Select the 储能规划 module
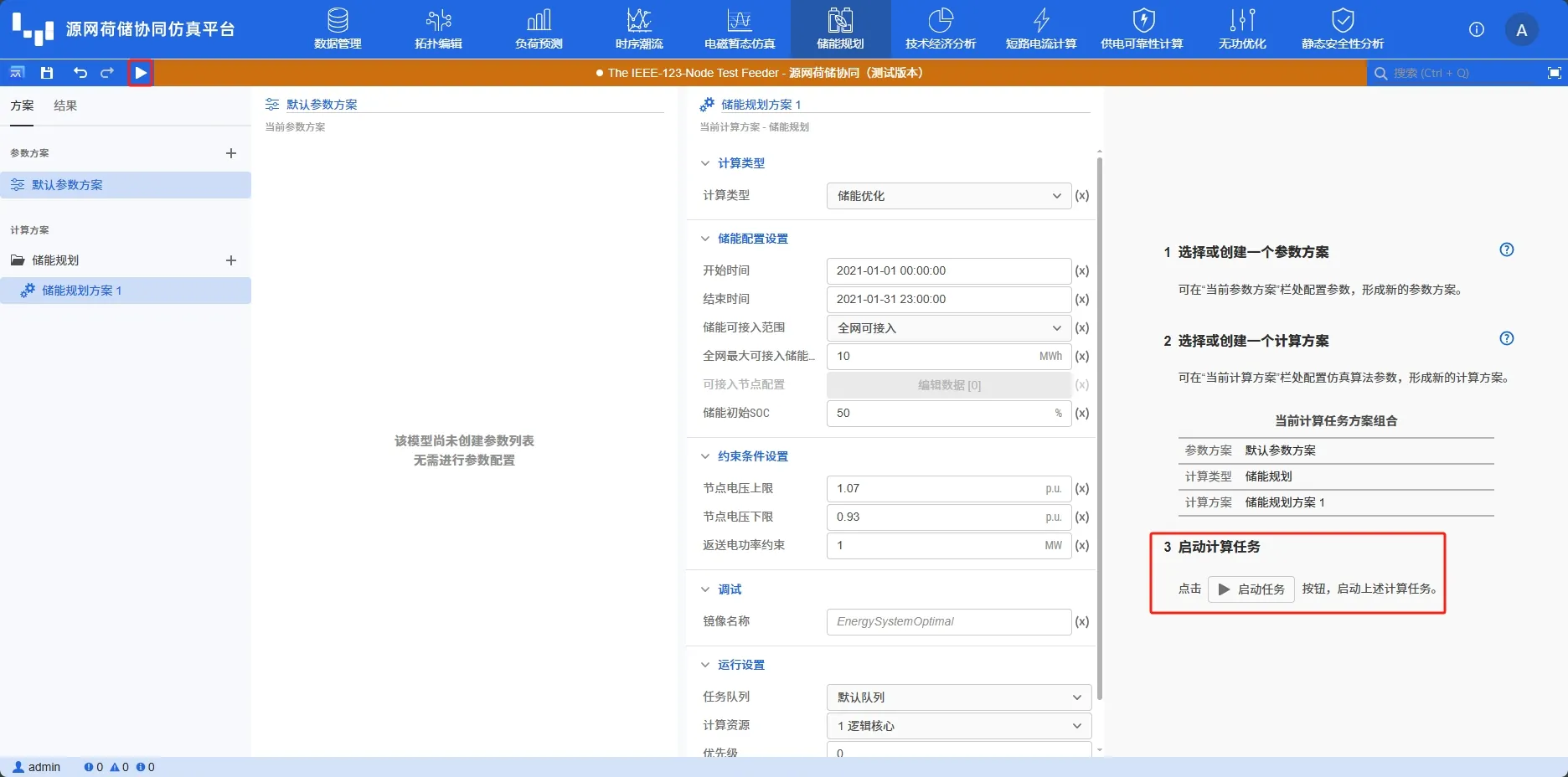 [x=840, y=29]
